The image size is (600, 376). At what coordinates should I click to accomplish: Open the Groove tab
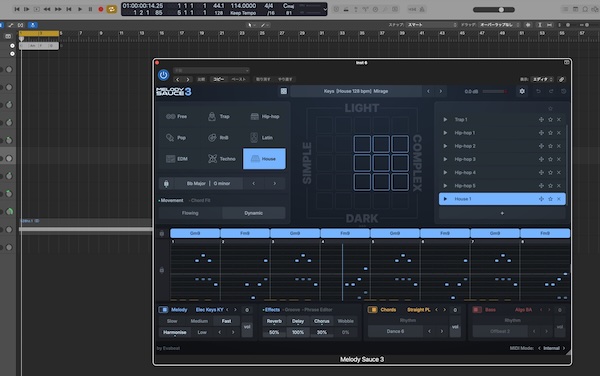click(x=291, y=310)
